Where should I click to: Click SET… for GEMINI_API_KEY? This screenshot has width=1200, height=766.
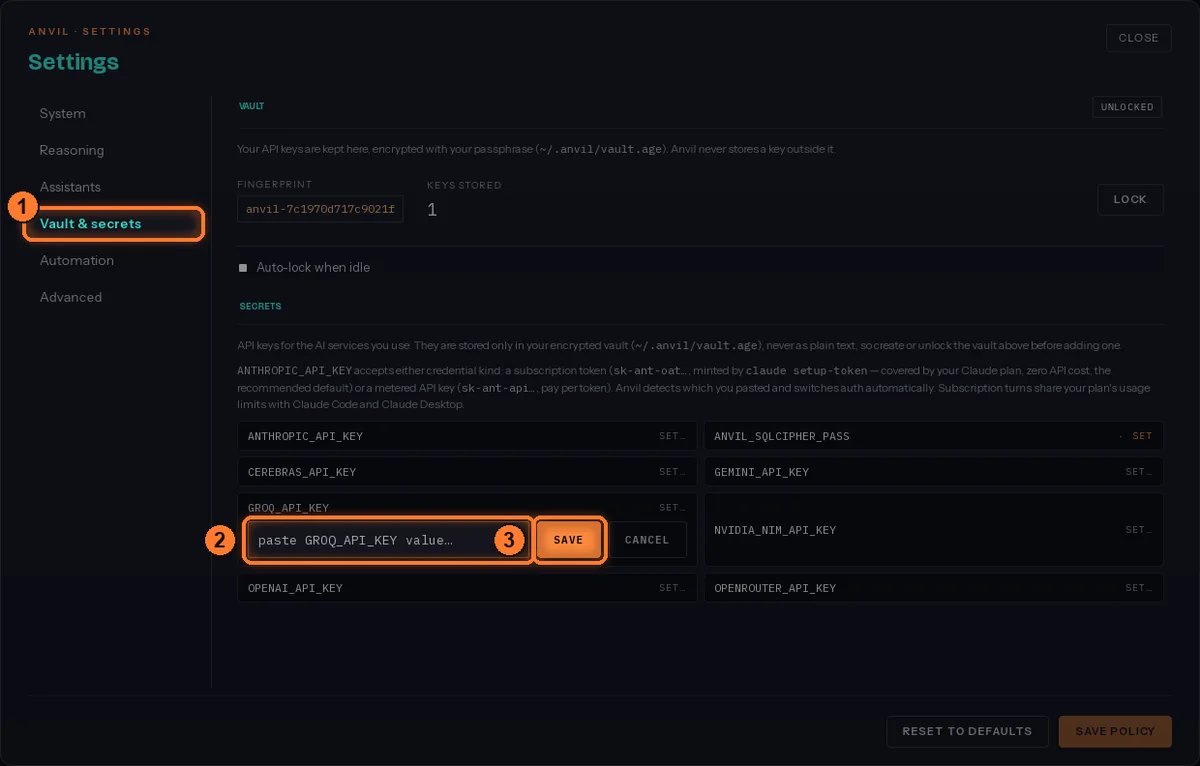click(1139, 472)
